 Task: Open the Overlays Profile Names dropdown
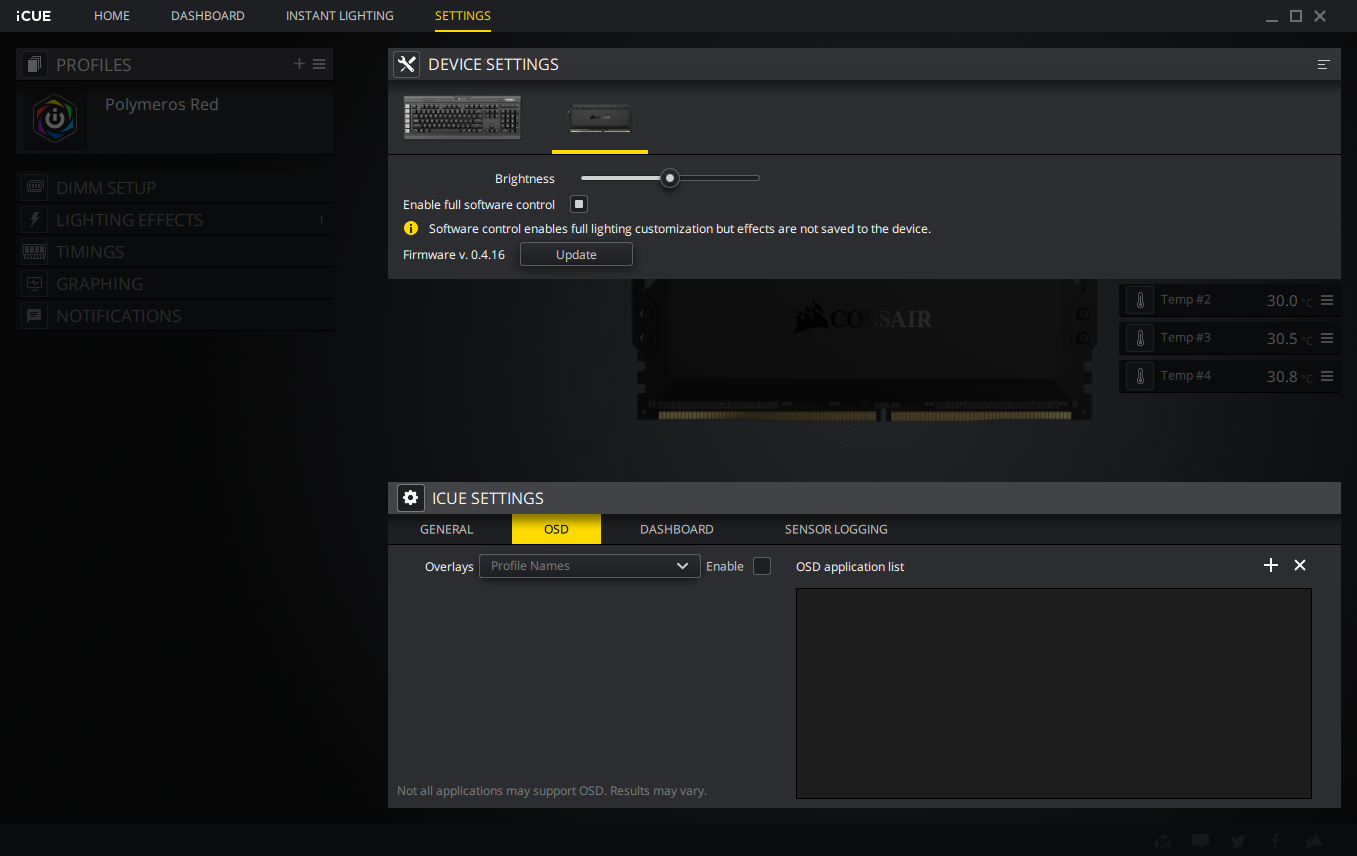pos(589,566)
